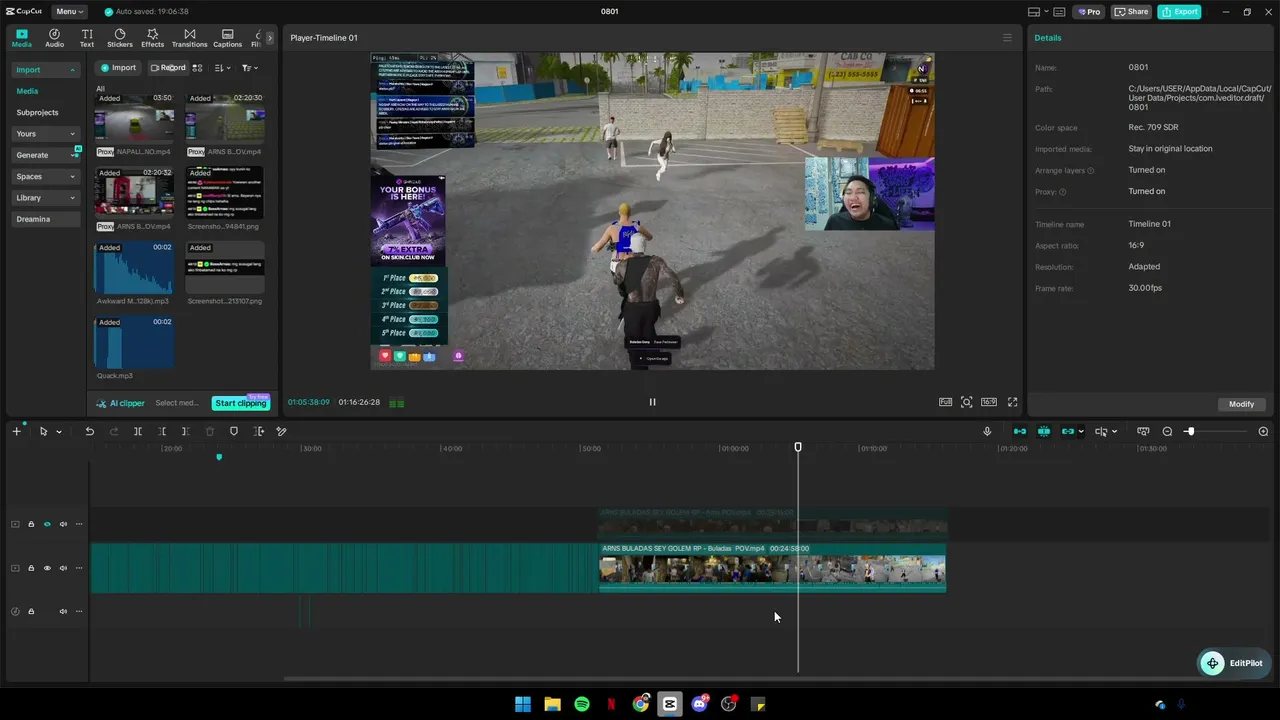
Task: Toggle clip linkage on the timeline
Action: point(1068,431)
